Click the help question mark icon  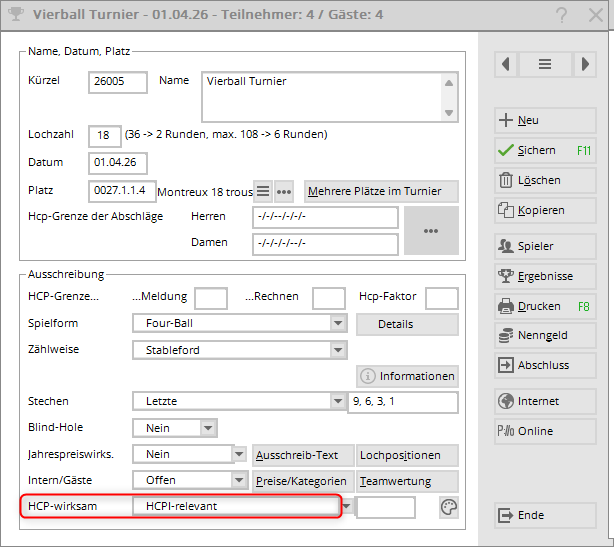pos(563,15)
